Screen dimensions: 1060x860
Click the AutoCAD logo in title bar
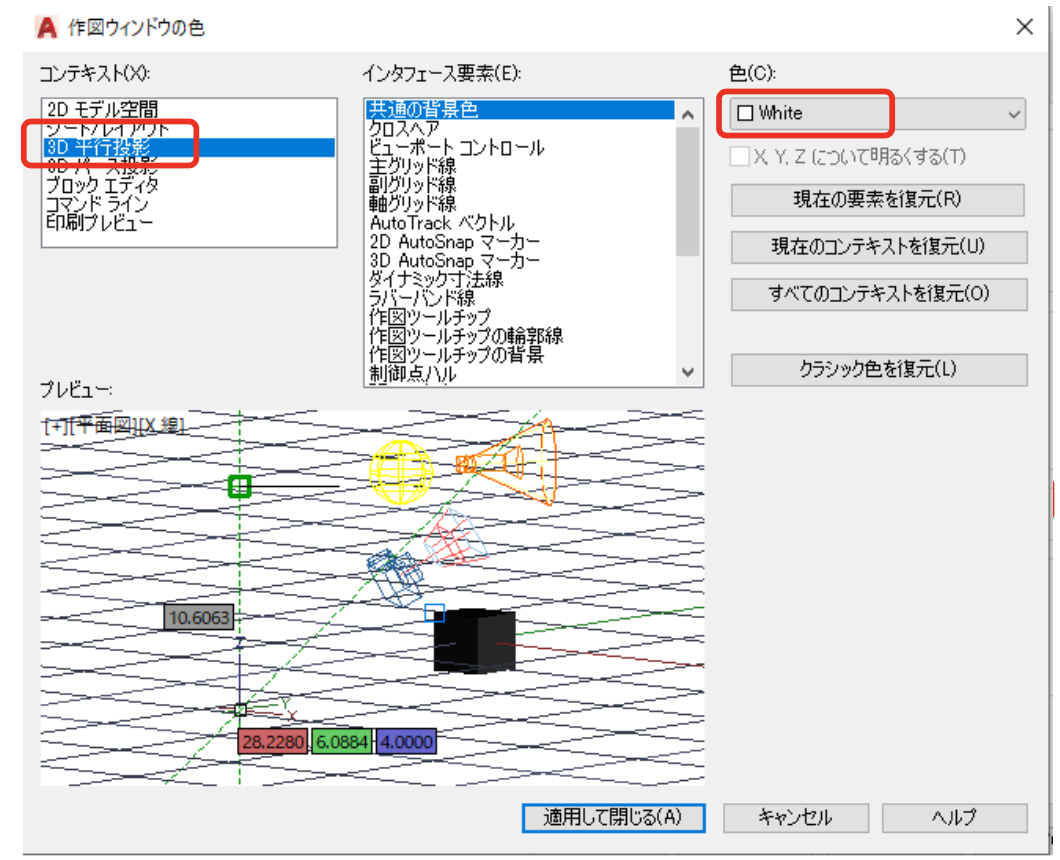pyautogui.click(x=47, y=28)
